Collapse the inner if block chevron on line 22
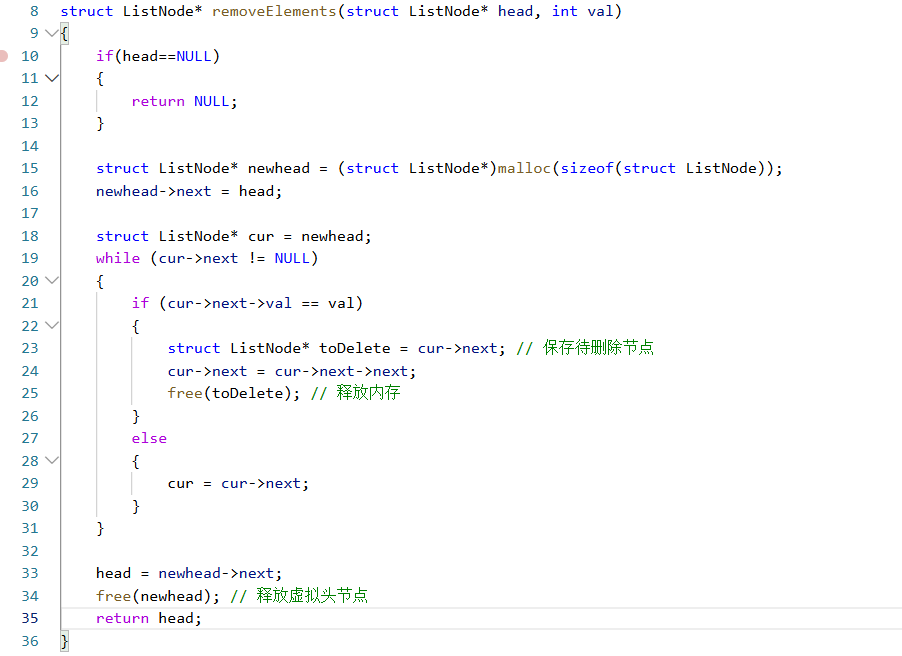Viewport: 902px width, 656px height. click(50, 325)
